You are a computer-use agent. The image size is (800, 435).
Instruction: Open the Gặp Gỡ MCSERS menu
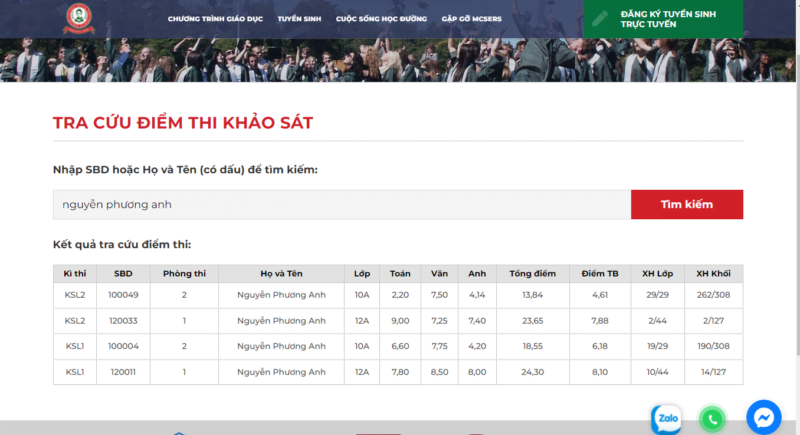coord(470,19)
